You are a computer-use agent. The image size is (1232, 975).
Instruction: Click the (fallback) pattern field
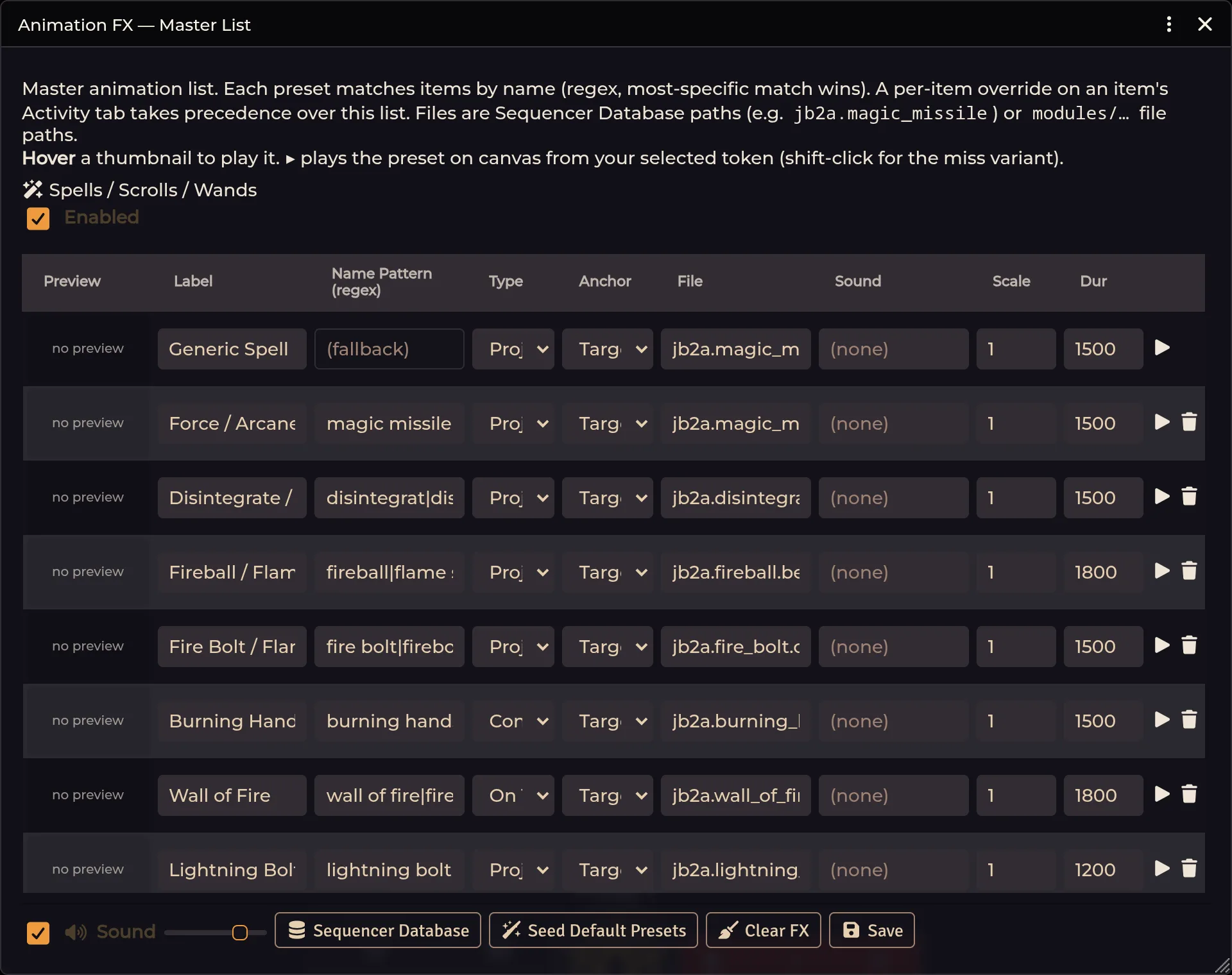389,349
